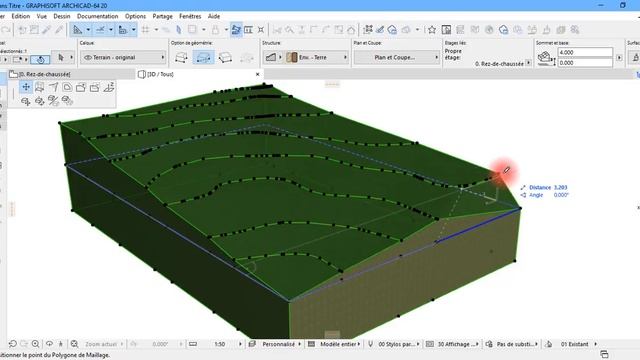Click the magnifier zoom icon
Screen dimensions: 640x360
coord(36,344)
